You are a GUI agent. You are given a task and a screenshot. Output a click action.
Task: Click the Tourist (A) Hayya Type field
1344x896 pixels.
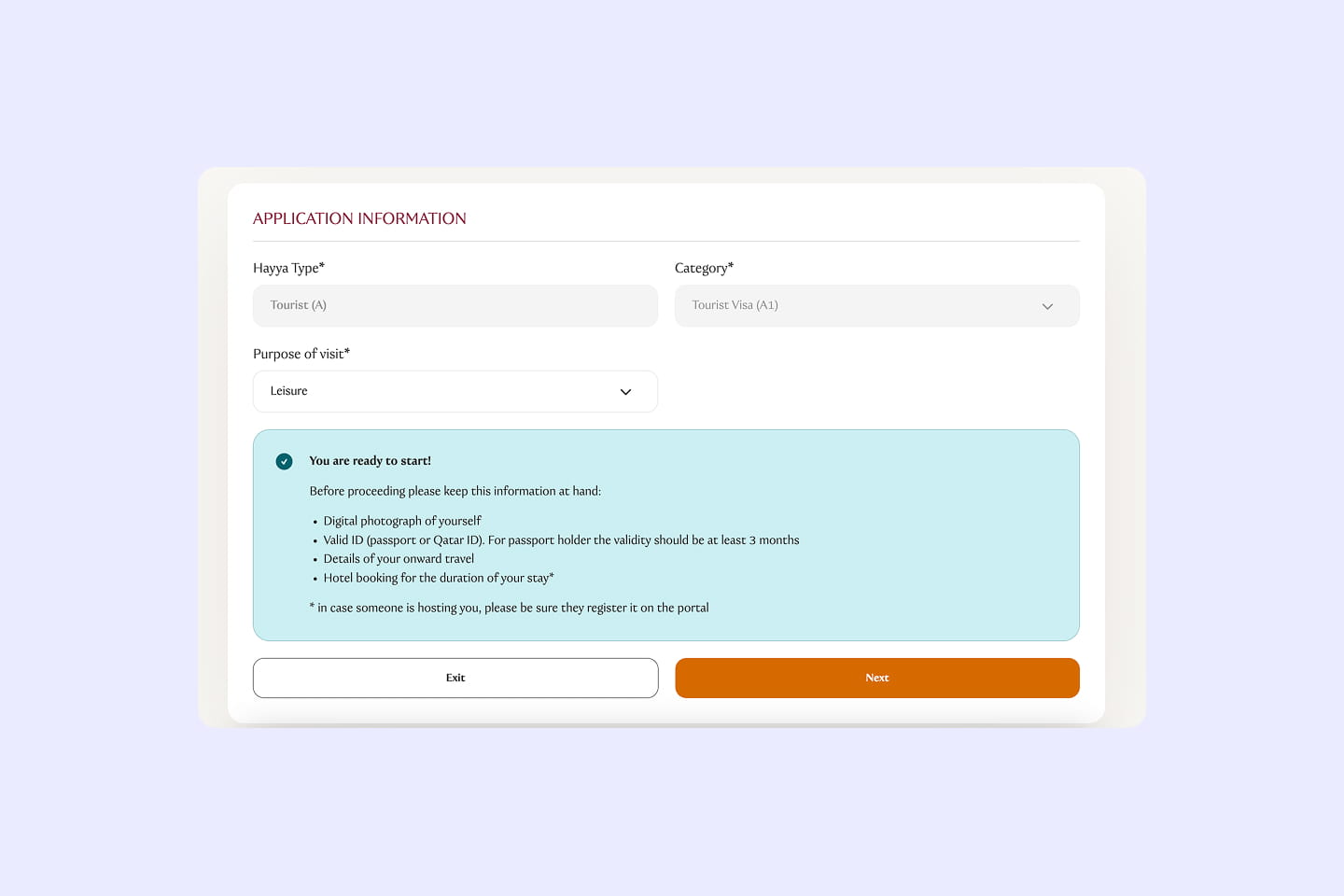pyautogui.click(x=455, y=306)
